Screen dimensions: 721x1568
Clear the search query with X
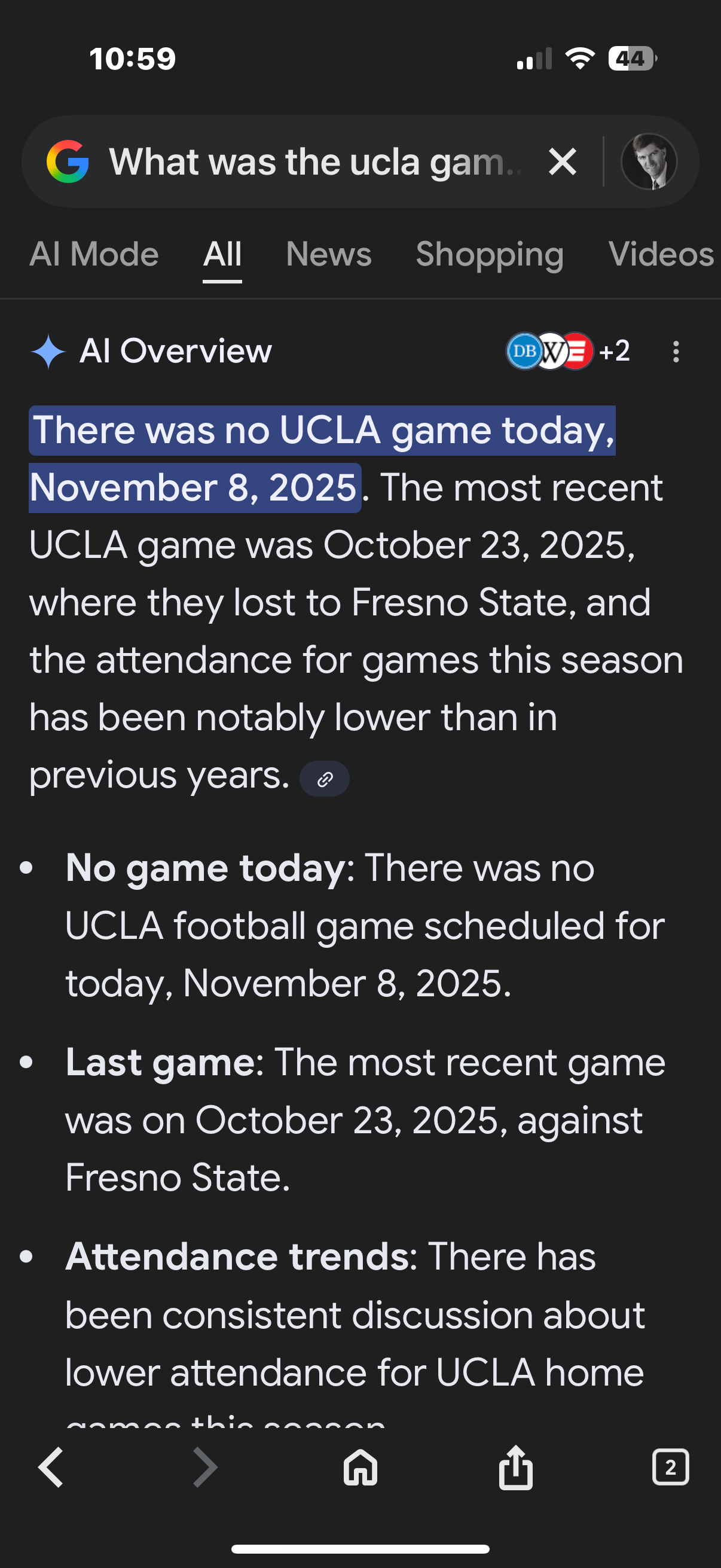click(562, 162)
